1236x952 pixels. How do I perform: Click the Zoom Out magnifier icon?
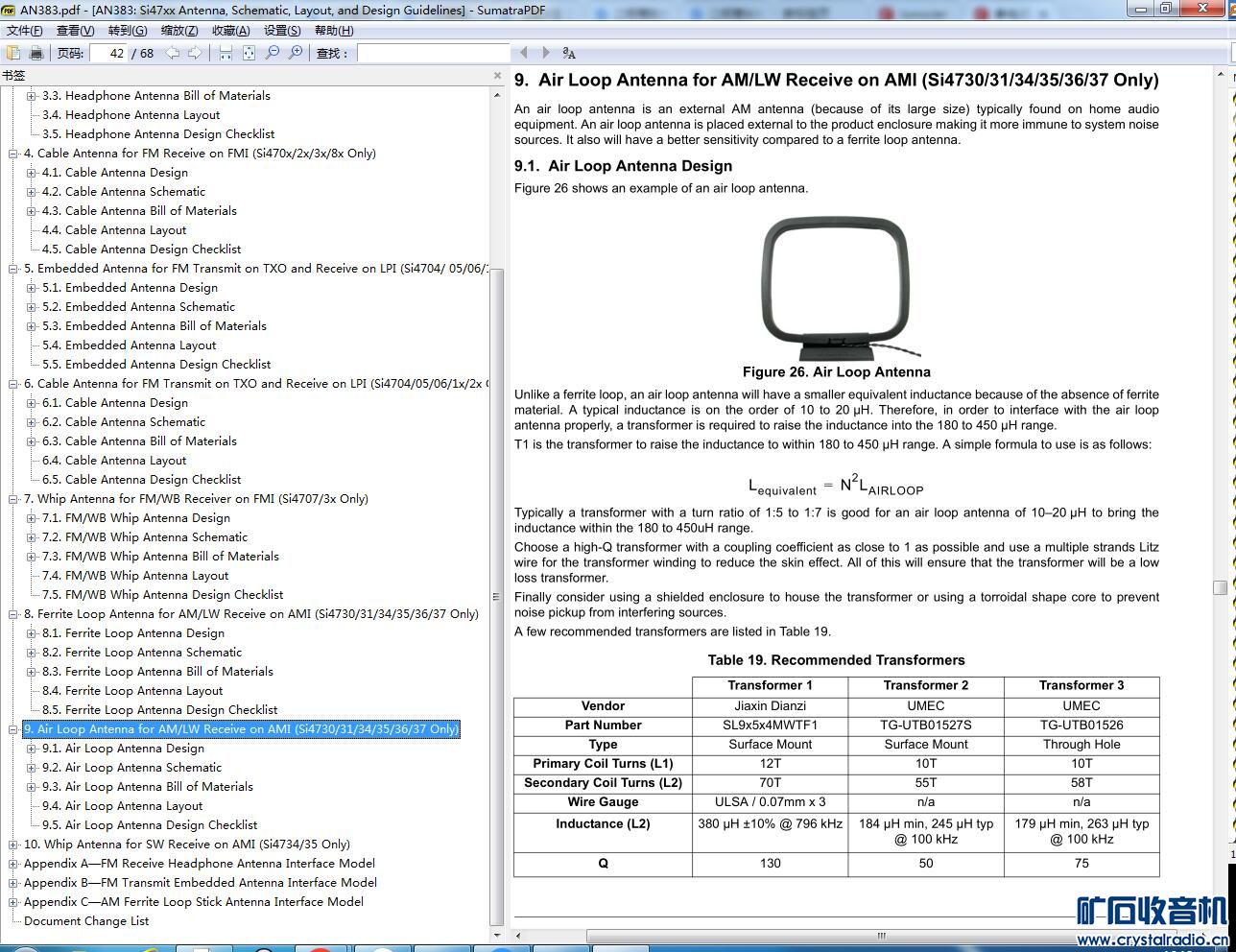click(x=273, y=53)
